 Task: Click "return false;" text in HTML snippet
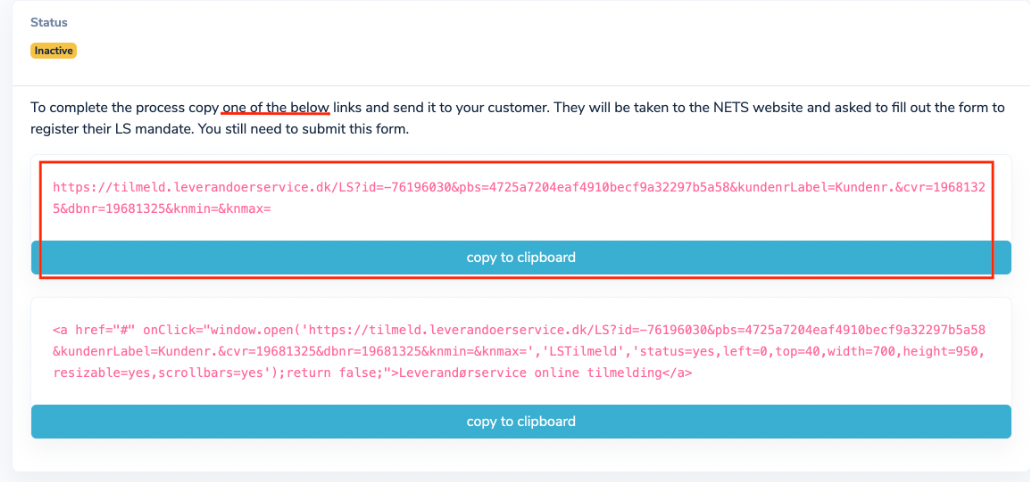tap(336, 374)
